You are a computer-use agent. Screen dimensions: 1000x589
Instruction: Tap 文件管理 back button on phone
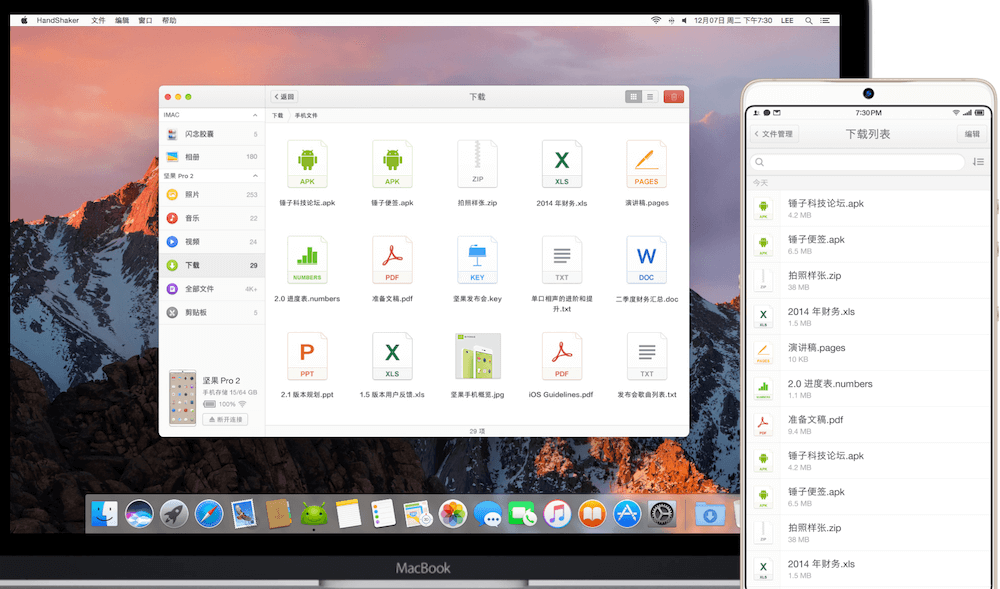(x=774, y=134)
